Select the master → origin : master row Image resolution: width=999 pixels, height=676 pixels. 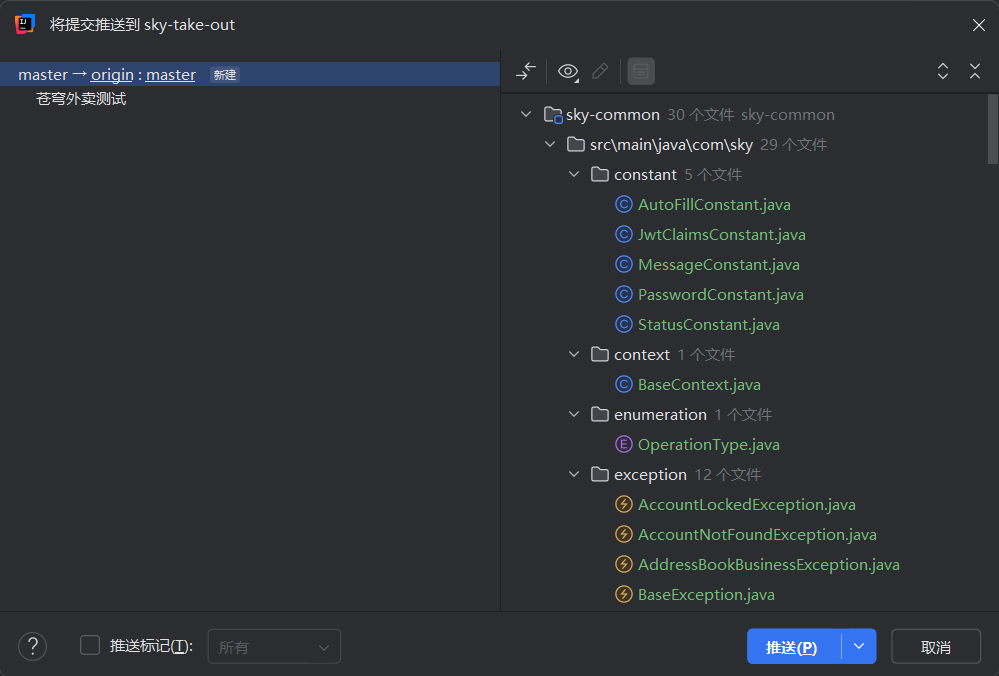click(250, 75)
